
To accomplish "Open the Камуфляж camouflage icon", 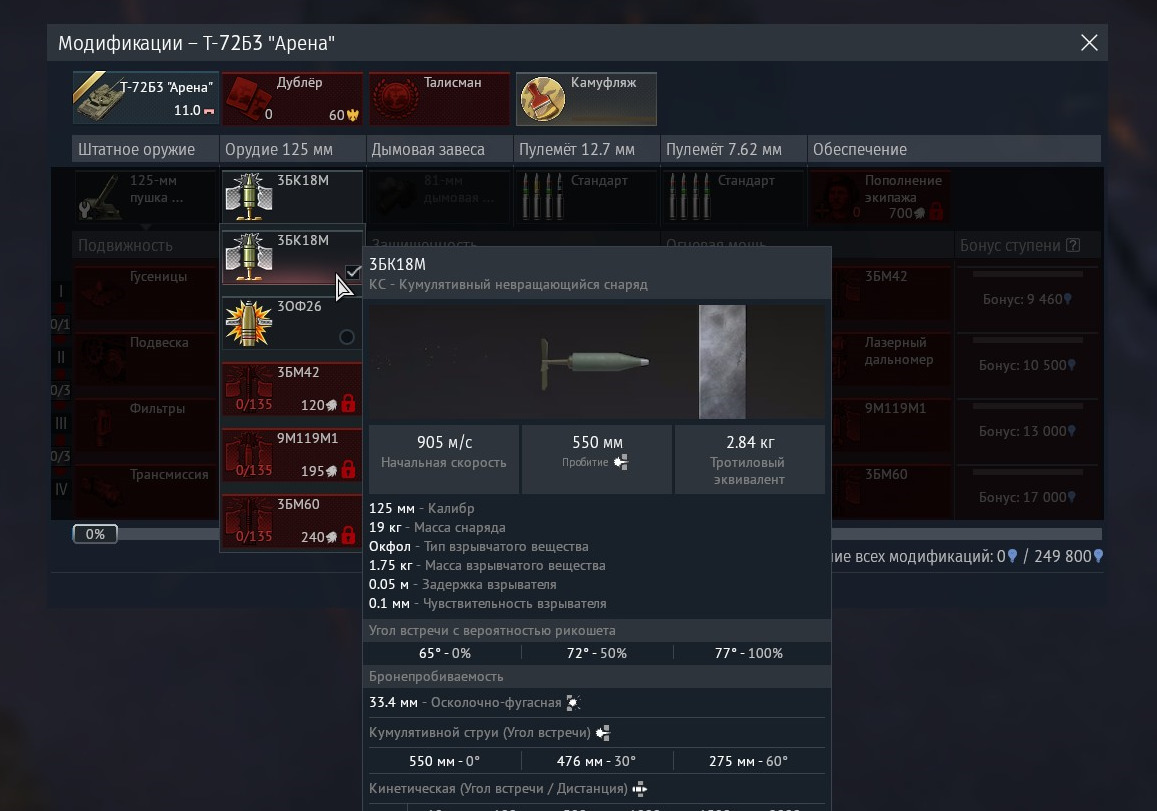I will click(x=542, y=99).
